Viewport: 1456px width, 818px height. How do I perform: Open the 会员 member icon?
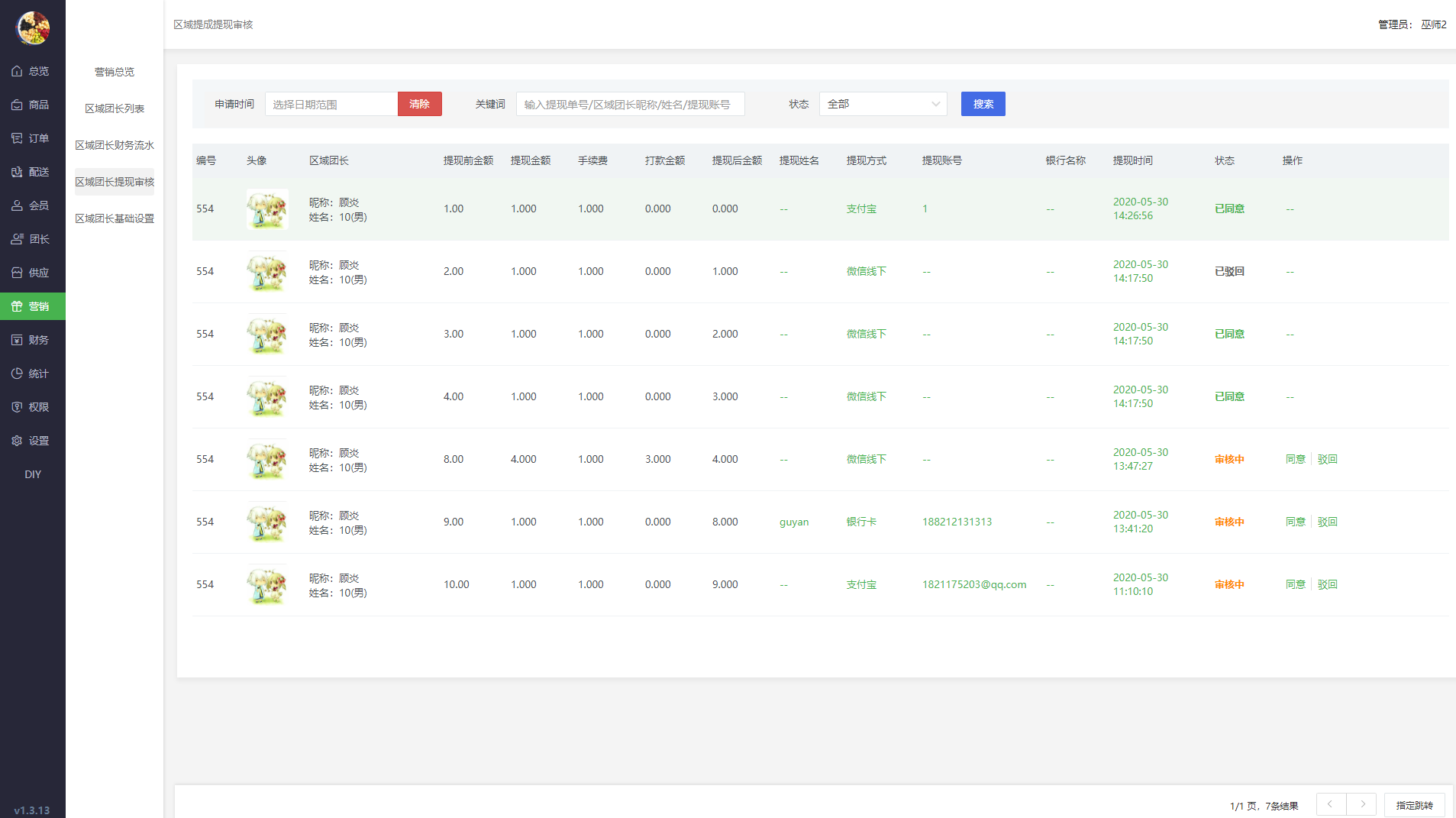click(17, 205)
